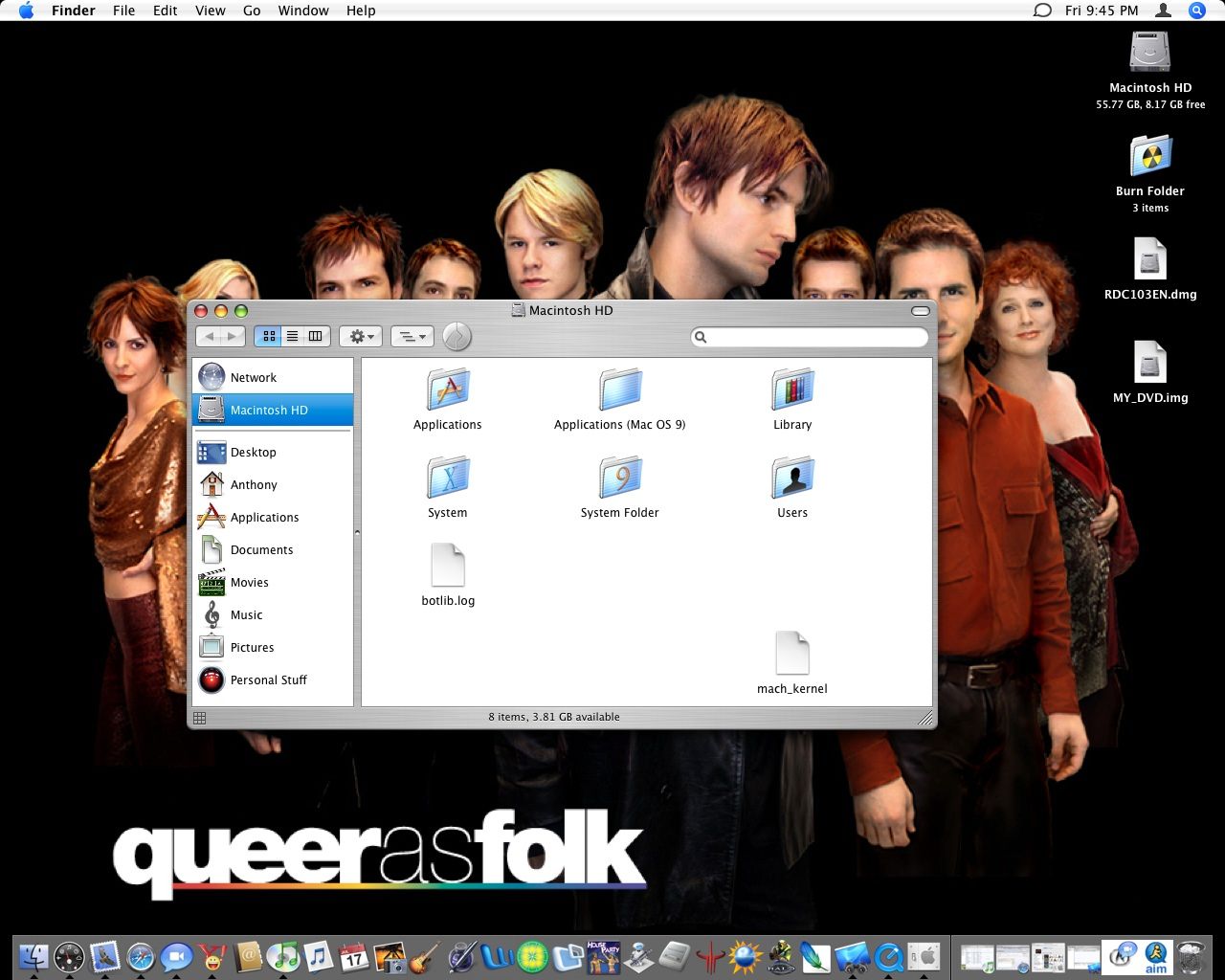The height and width of the screenshot is (980, 1225).
Task: Open the Finder menu
Action: point(73,11)
